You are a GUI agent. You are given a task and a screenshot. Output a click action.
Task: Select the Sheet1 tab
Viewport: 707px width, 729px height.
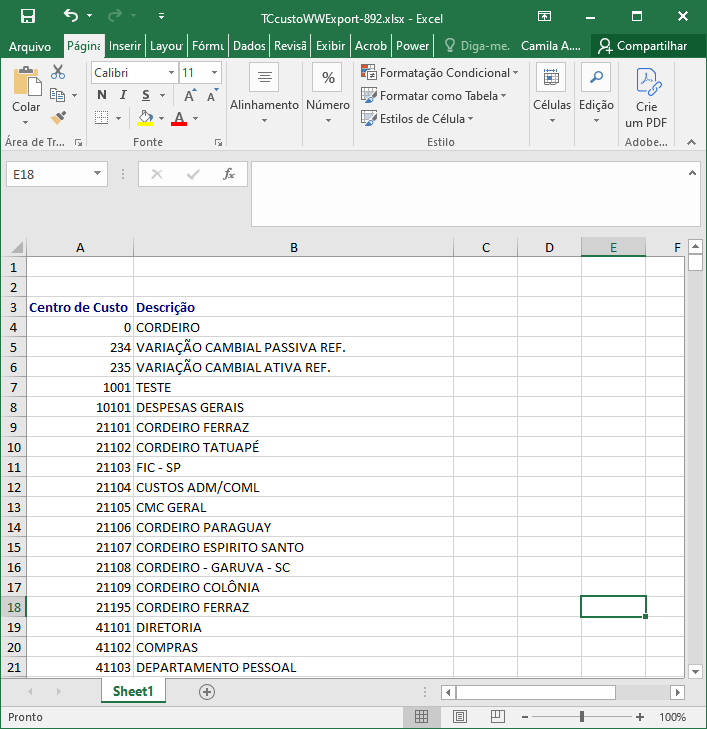click(133, 691)
